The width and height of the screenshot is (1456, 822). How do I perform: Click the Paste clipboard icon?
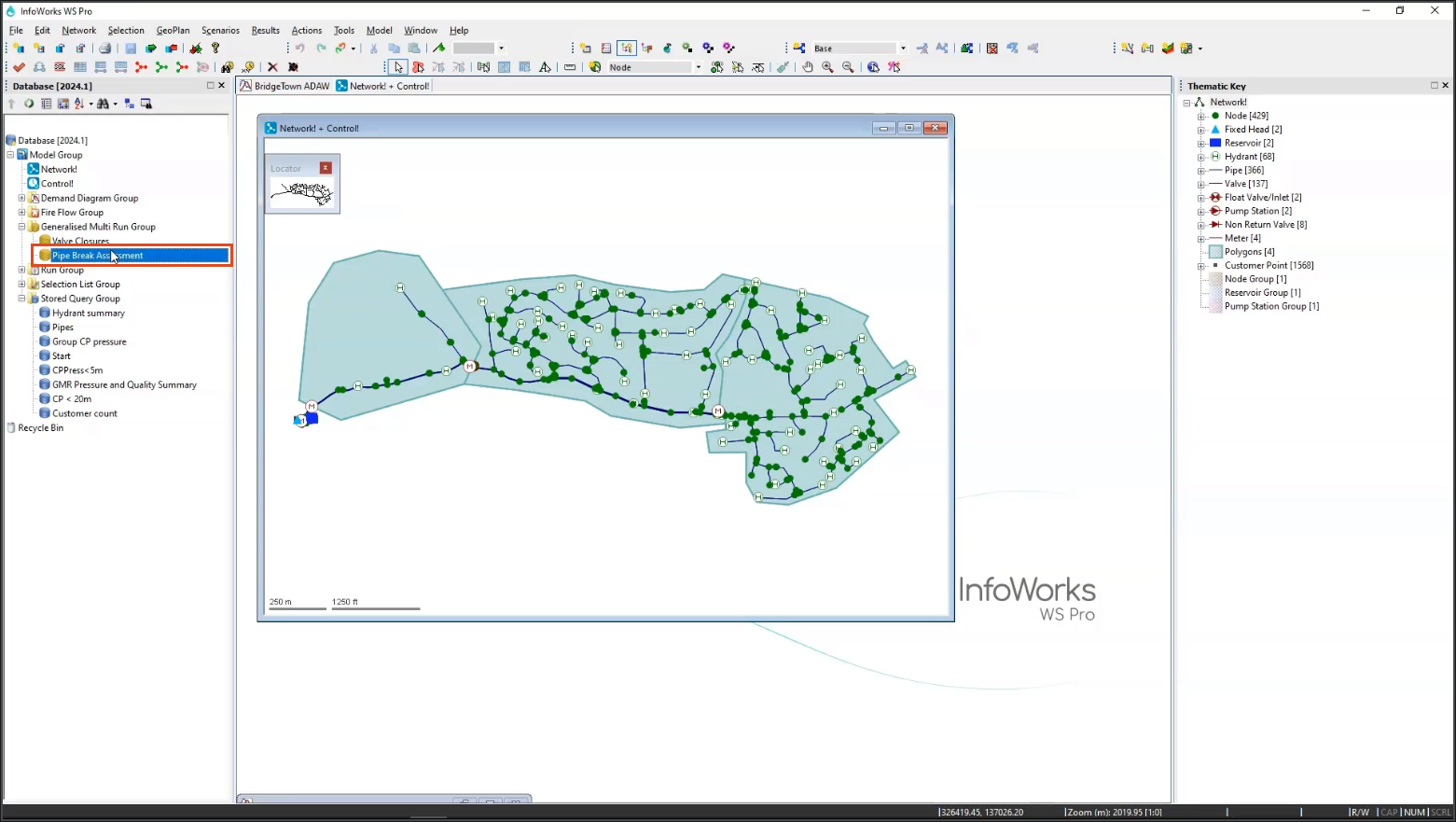click(x=414, y=49)
